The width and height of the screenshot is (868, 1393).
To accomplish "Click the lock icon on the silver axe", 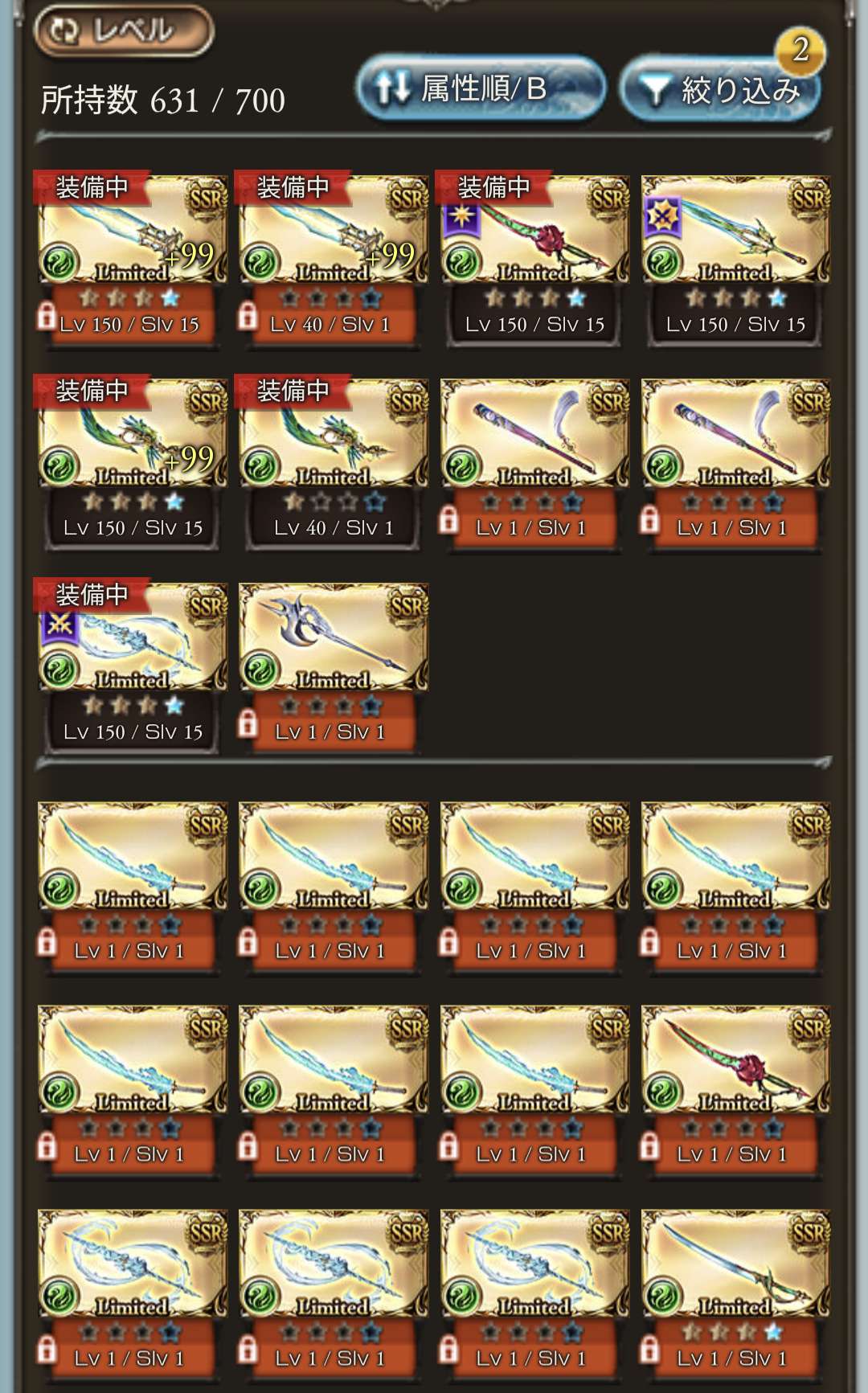I will click(248, 724).
